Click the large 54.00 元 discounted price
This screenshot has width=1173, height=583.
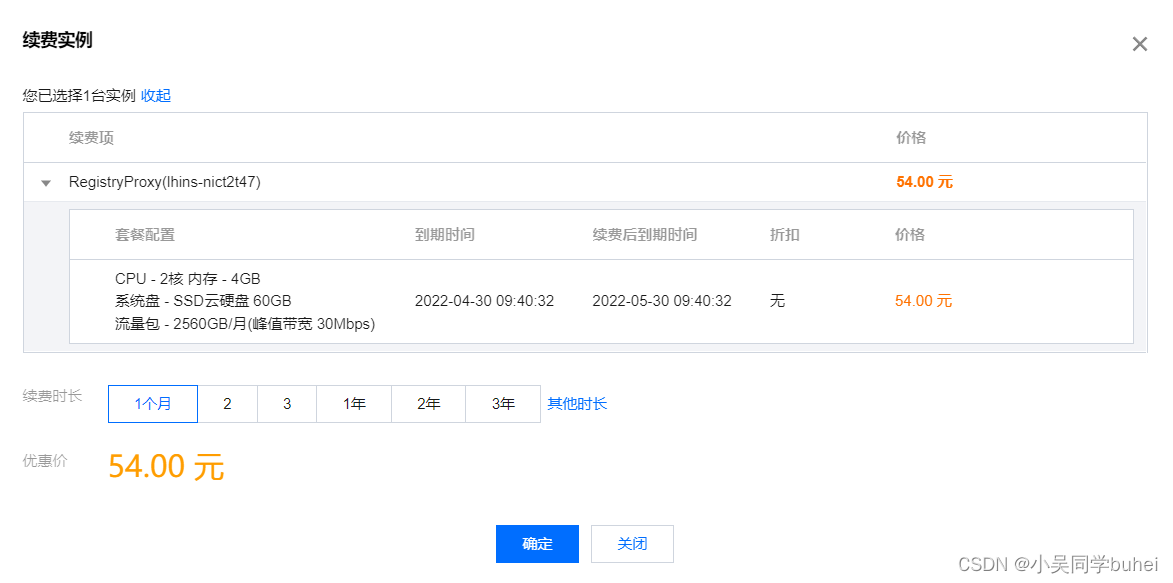point(166,467)
